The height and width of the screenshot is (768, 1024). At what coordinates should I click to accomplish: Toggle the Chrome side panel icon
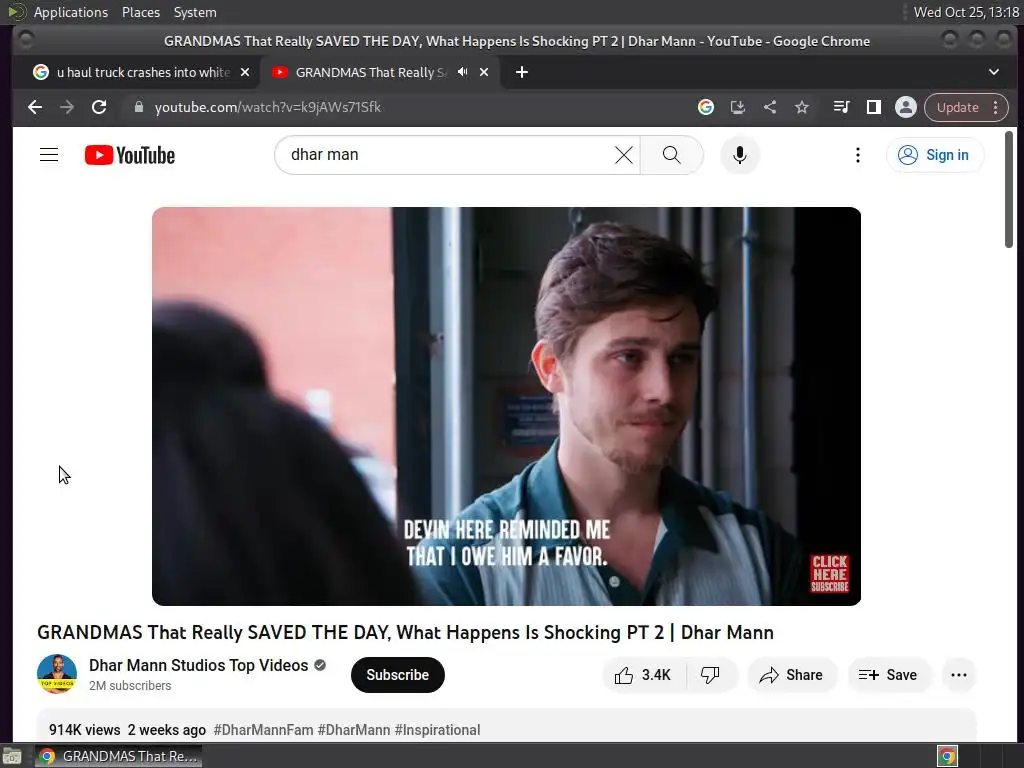(x=873, y=107)
